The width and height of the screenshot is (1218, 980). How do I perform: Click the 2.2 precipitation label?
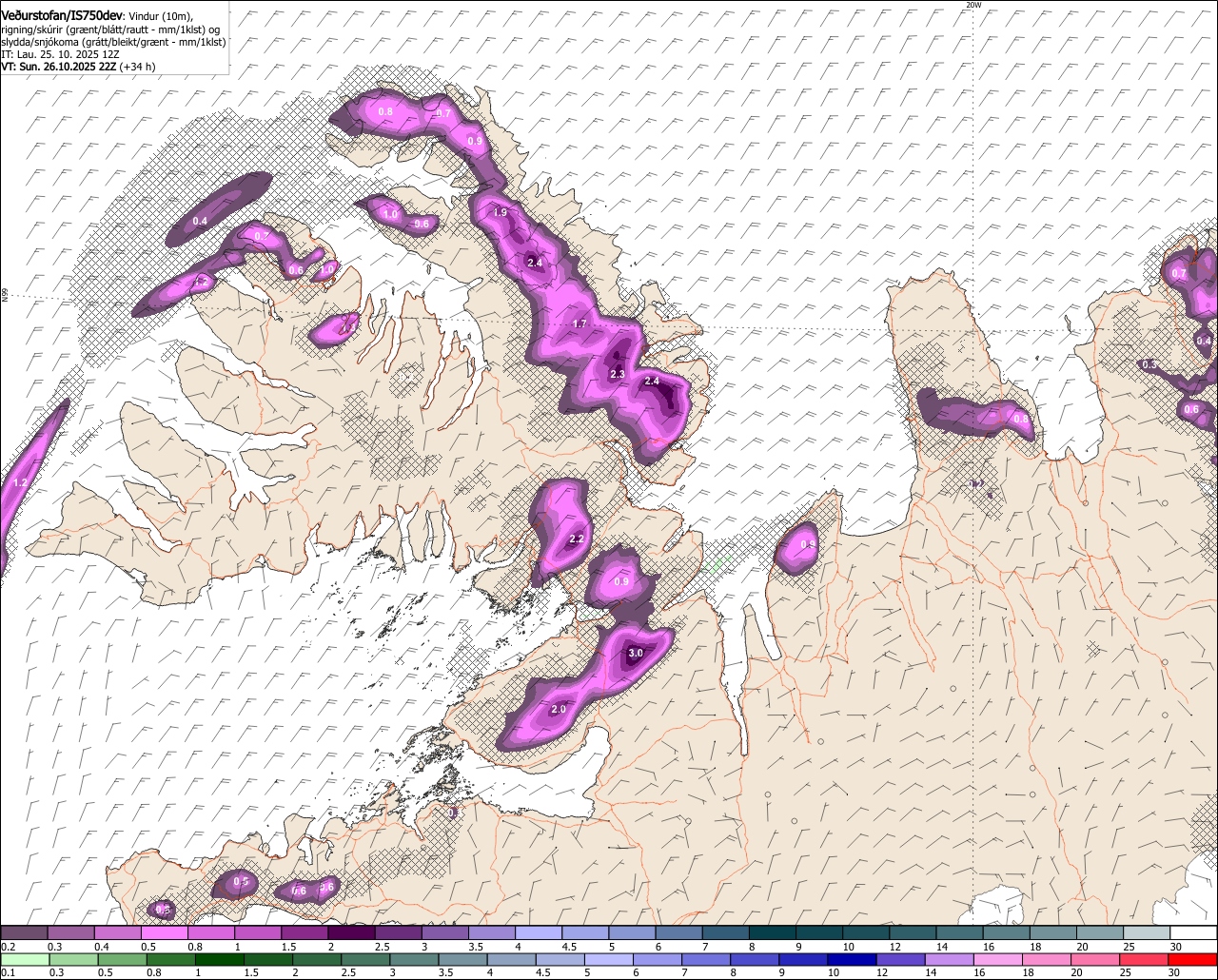coord(576,539)
